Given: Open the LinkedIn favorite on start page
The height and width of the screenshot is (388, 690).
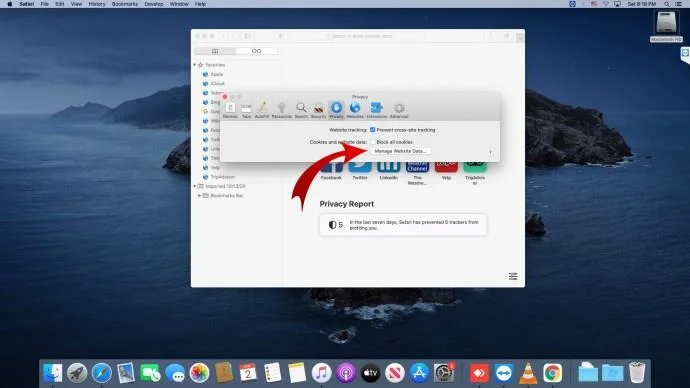Looking at the screenshot, I should coord(389,171).
